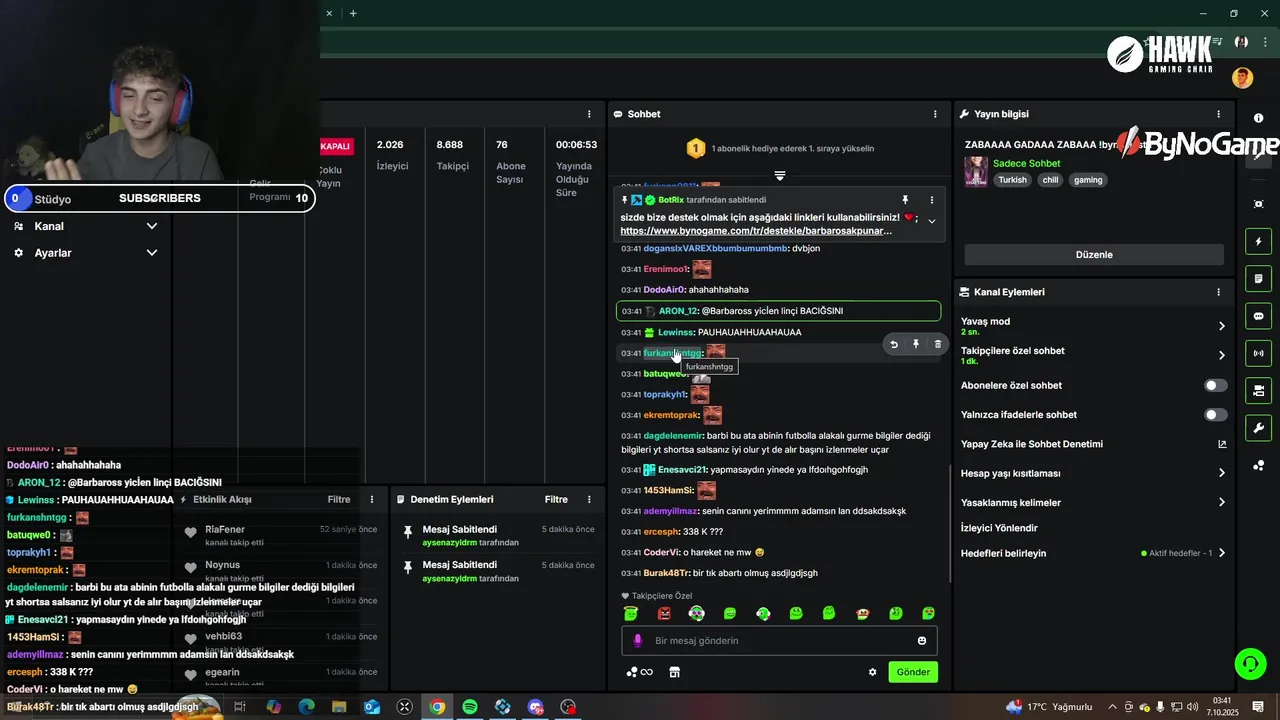This screenshot has height=720, width=1280.
Task: Click the highlighted ARON_12 chat message
Action: (x=779, y=311)
